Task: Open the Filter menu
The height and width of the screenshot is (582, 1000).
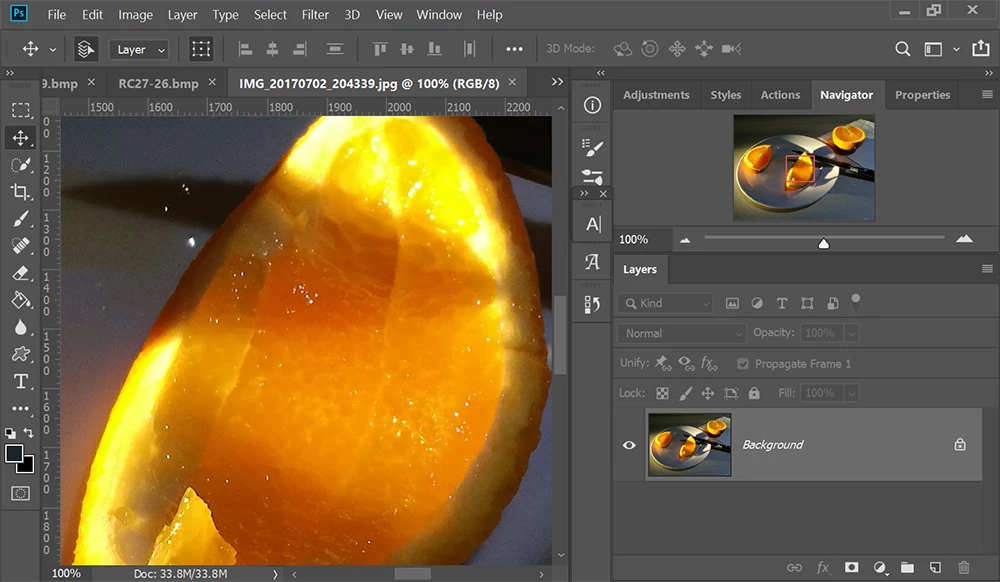Action: pos(315,15)
